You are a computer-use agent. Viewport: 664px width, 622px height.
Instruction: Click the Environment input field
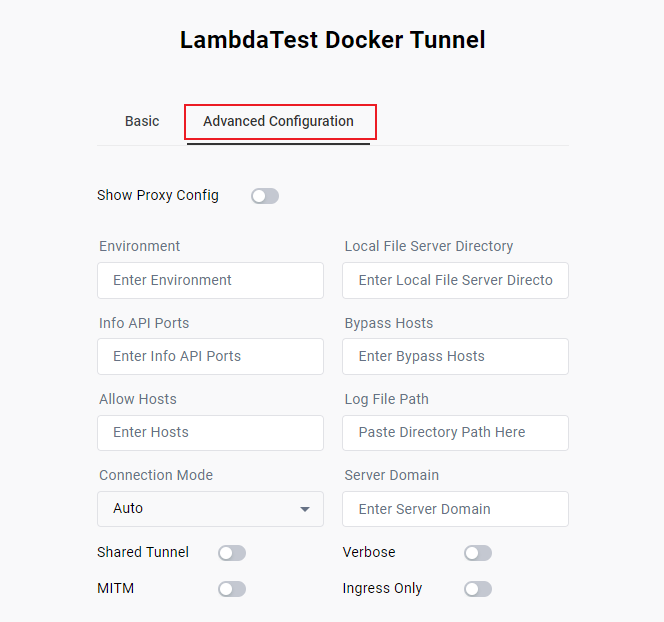pyautogui.click(x=210, y=280)
